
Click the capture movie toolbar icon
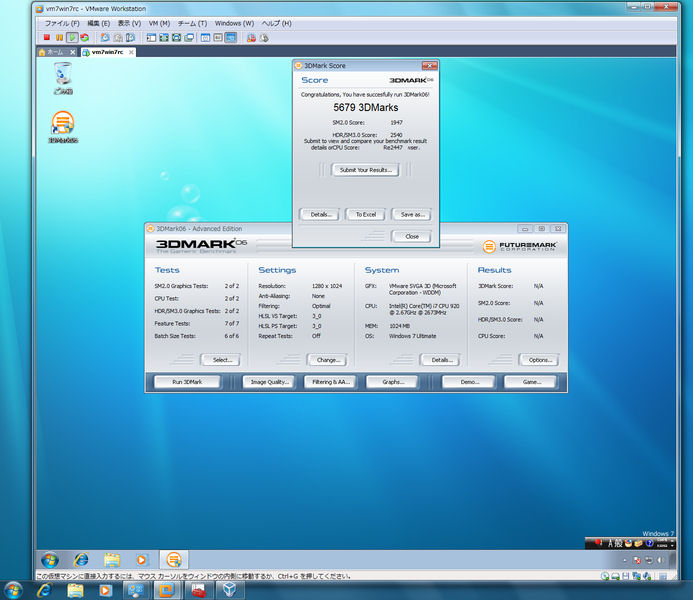pos(251,38)
